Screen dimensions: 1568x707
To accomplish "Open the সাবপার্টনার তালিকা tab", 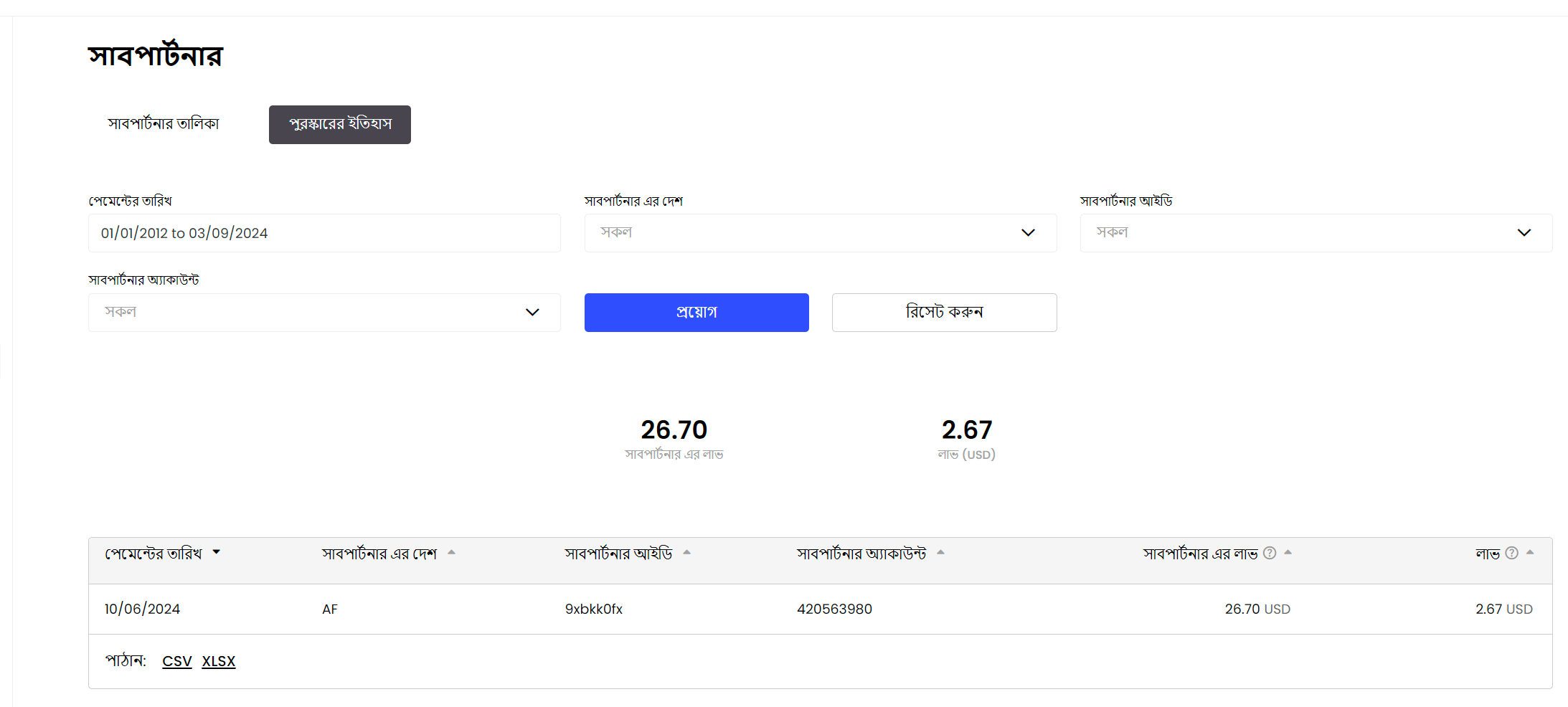I will click(x=164, y=124).
